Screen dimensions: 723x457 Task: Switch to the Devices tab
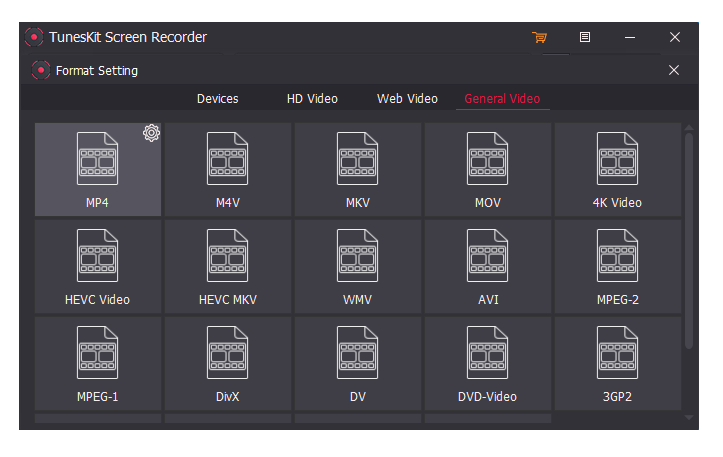218,99
